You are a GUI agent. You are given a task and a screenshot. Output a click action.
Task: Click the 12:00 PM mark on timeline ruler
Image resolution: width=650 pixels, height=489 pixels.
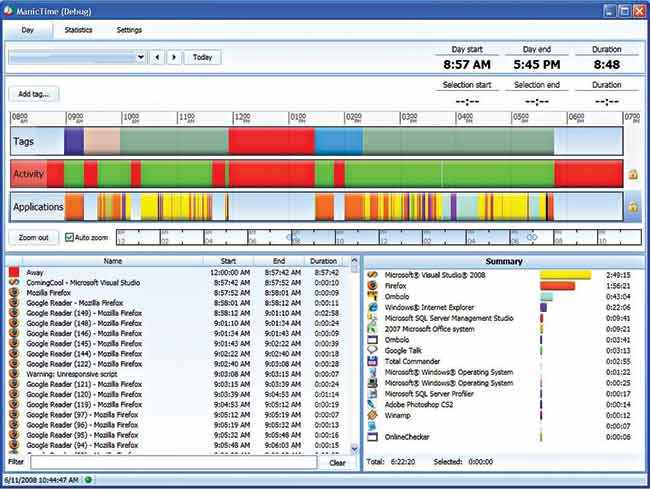tap(242, 118)
